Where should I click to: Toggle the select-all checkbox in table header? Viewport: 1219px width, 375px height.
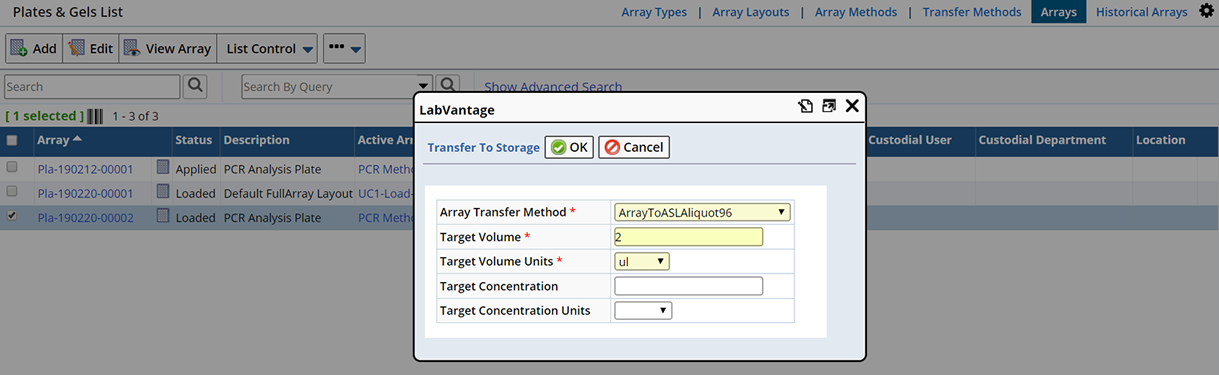point(12,141)
